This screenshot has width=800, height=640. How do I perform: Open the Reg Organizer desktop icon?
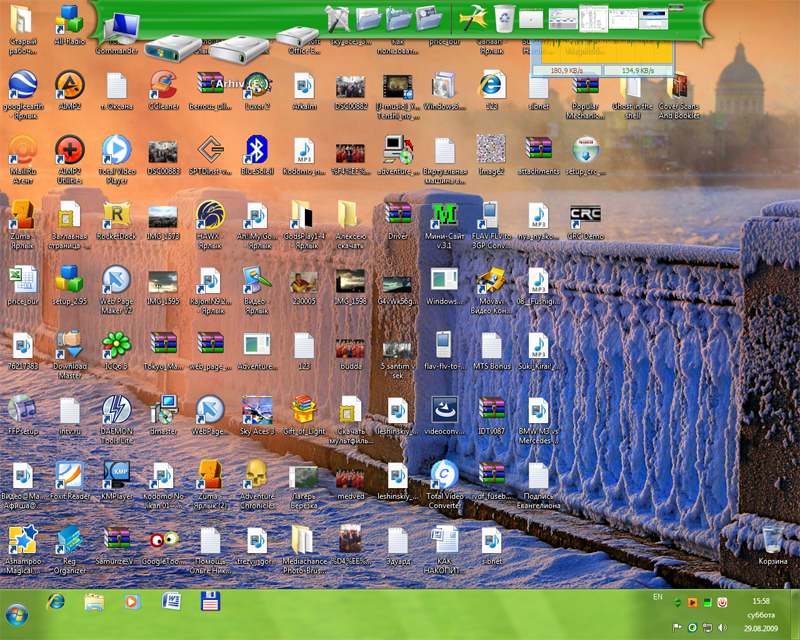click(x=68, y=541)
